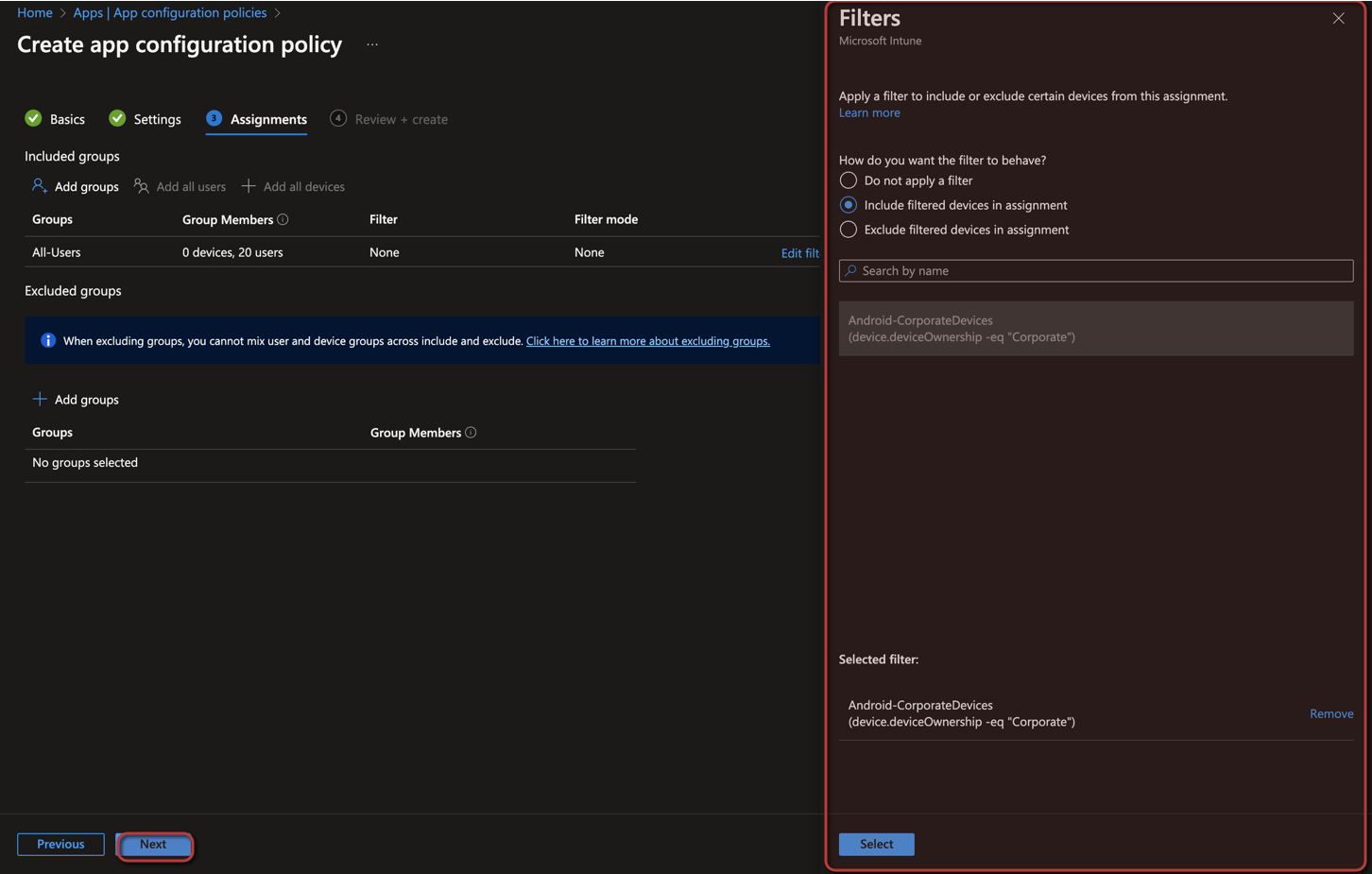Viewport: 1372px width, 874px height.
Task: Choose Exclude filtered devices in assignment
Action: 849,230
